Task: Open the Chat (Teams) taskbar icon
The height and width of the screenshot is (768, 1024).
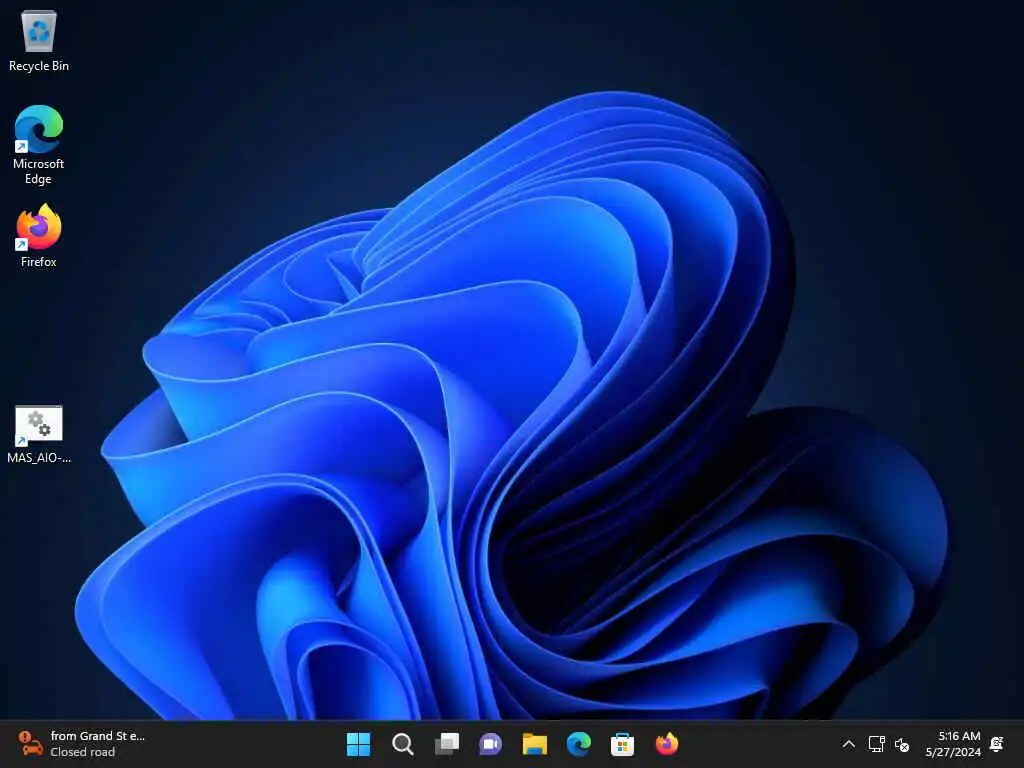Action: click(490, 744)
